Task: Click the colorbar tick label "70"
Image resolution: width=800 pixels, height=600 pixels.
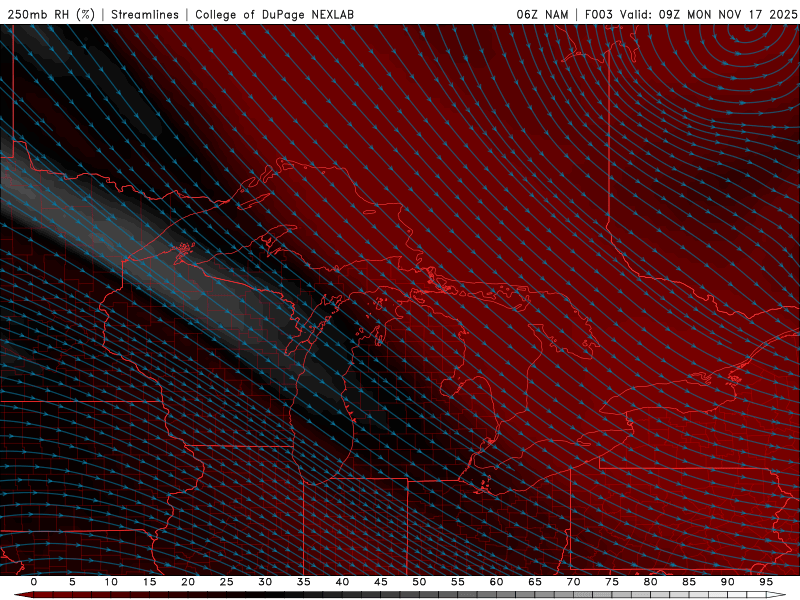Action: point(573,582)
